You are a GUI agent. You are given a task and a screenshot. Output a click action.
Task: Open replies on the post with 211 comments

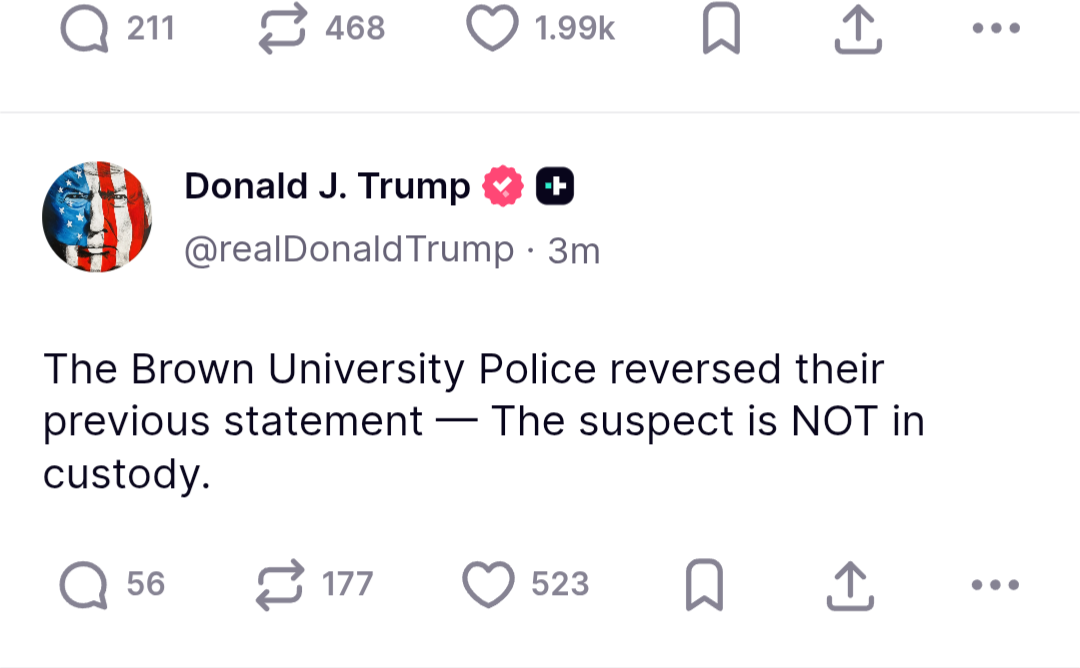coord(84,29)
